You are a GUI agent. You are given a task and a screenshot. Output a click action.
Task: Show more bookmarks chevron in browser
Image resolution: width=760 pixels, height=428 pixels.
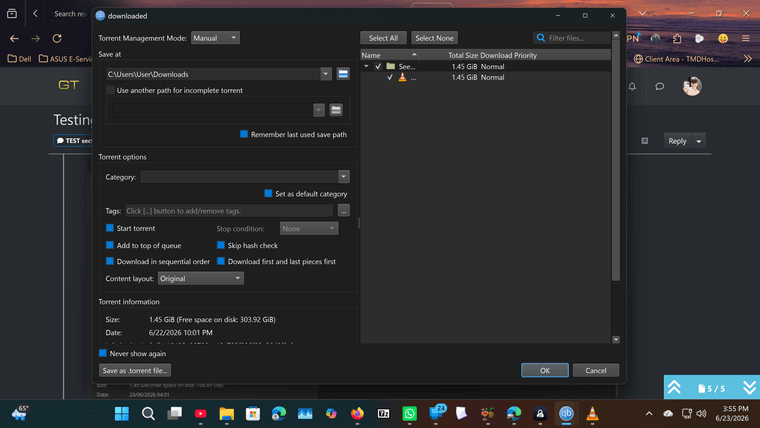coord(748,59)
